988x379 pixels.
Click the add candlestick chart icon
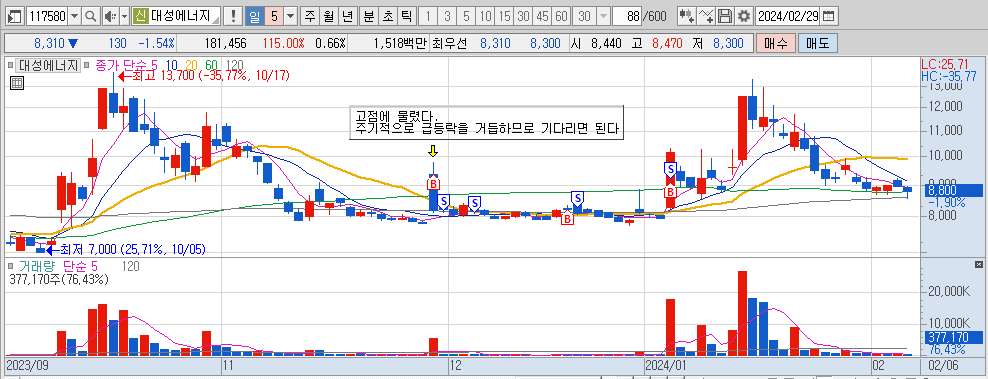(687, 16)
